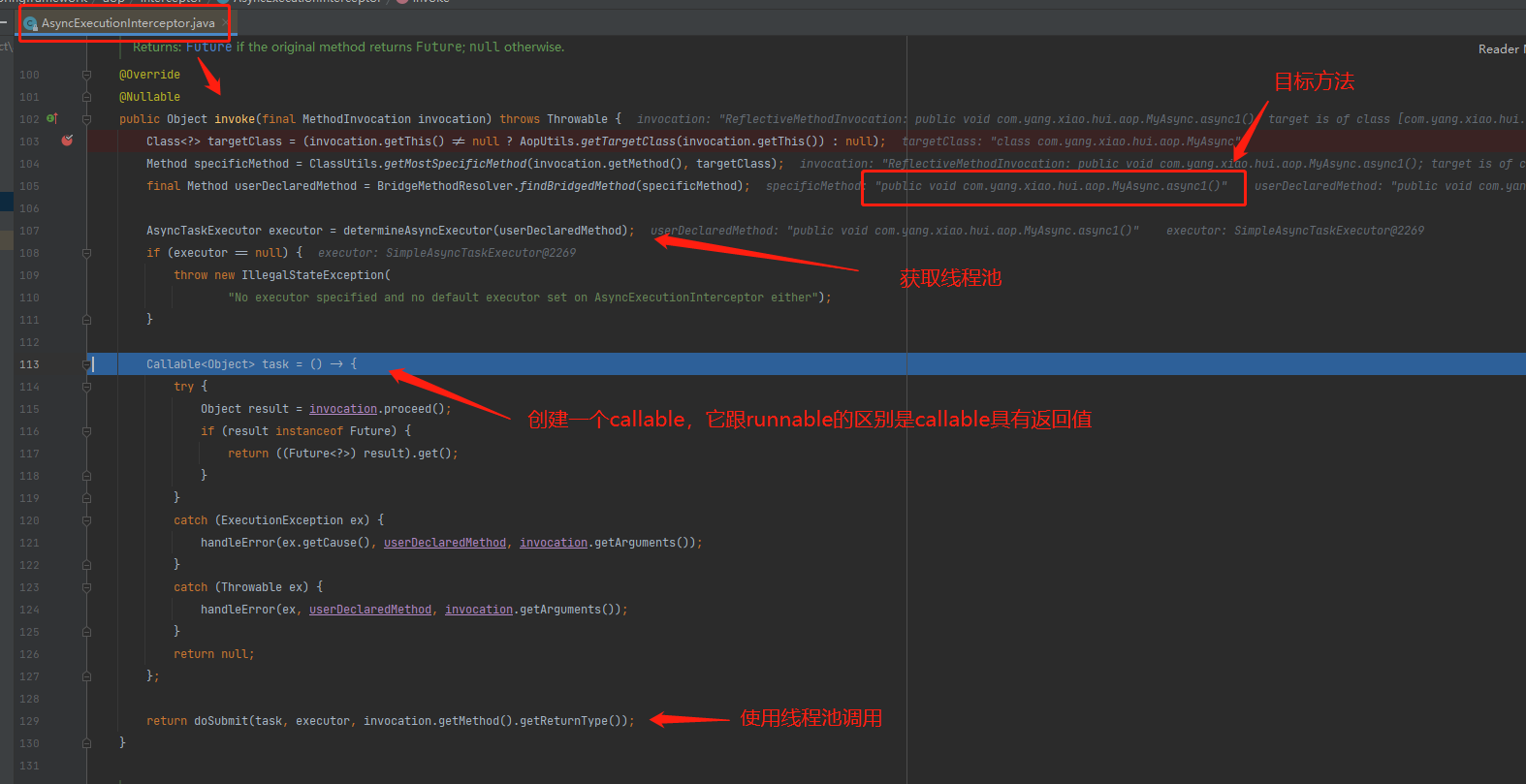Image resolution: width=1526 pixels, height=784 pixels.
Task: Collapse the Throwable catch block at line 123
Action: pyautogui.click(x=86, y=587)
